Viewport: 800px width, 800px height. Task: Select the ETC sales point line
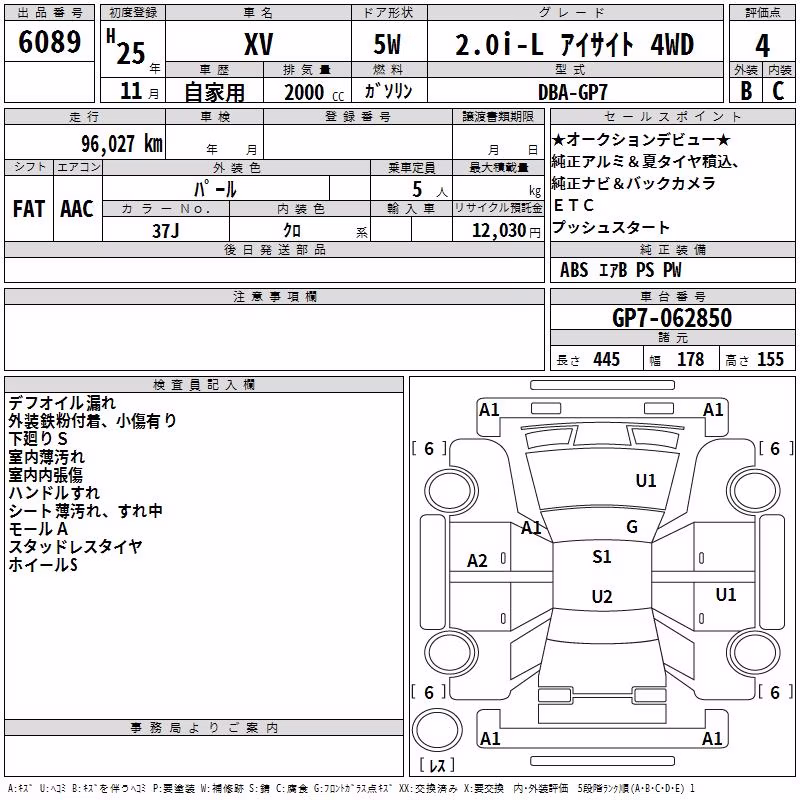573,205
